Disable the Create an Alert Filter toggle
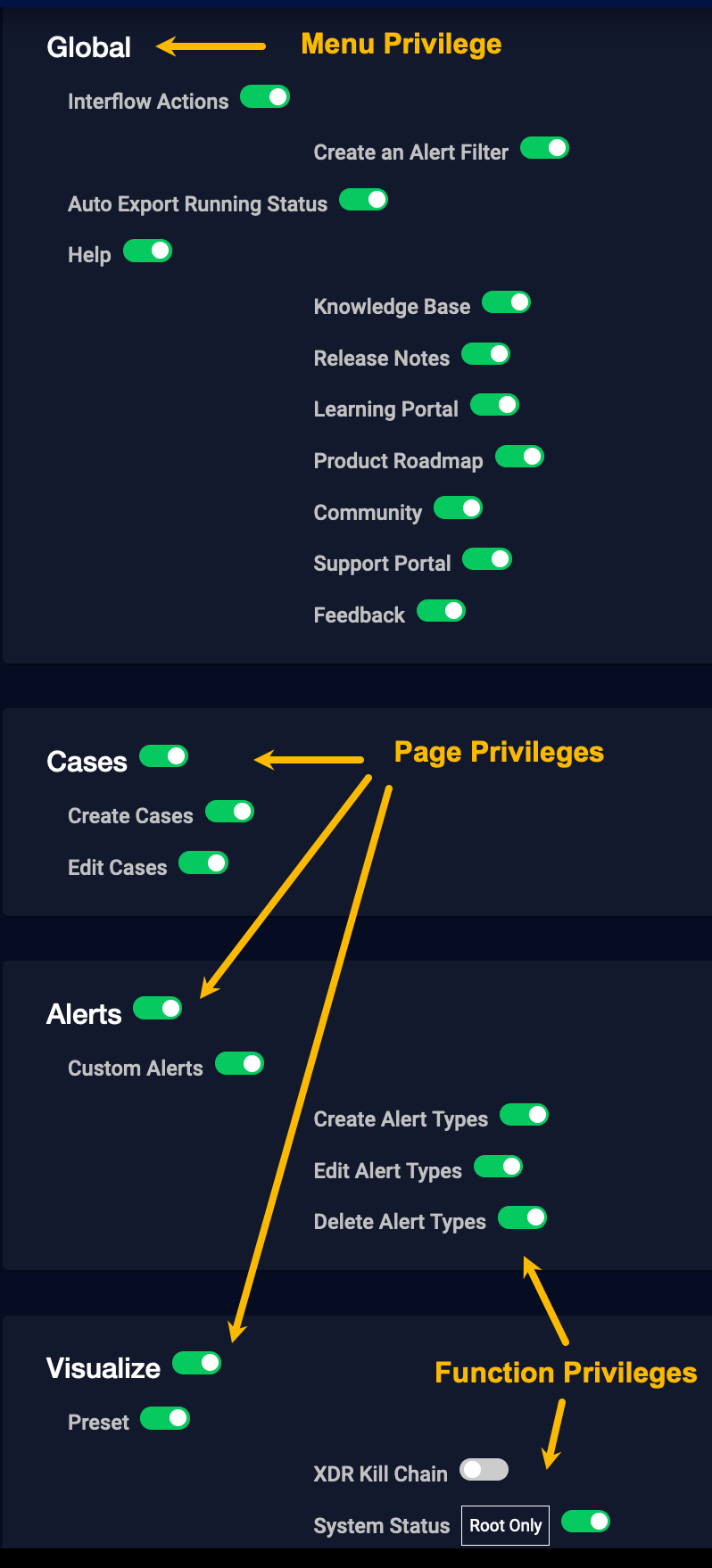 544,148
